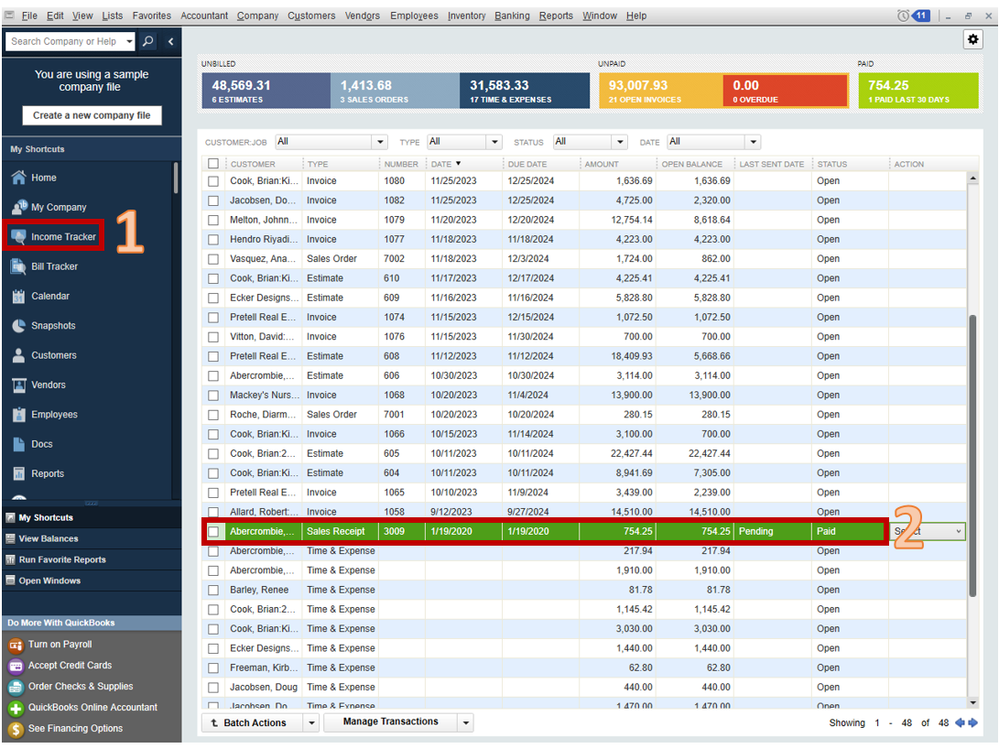Sort by the Date column header
Screen dimensions: 999x748
441,164
